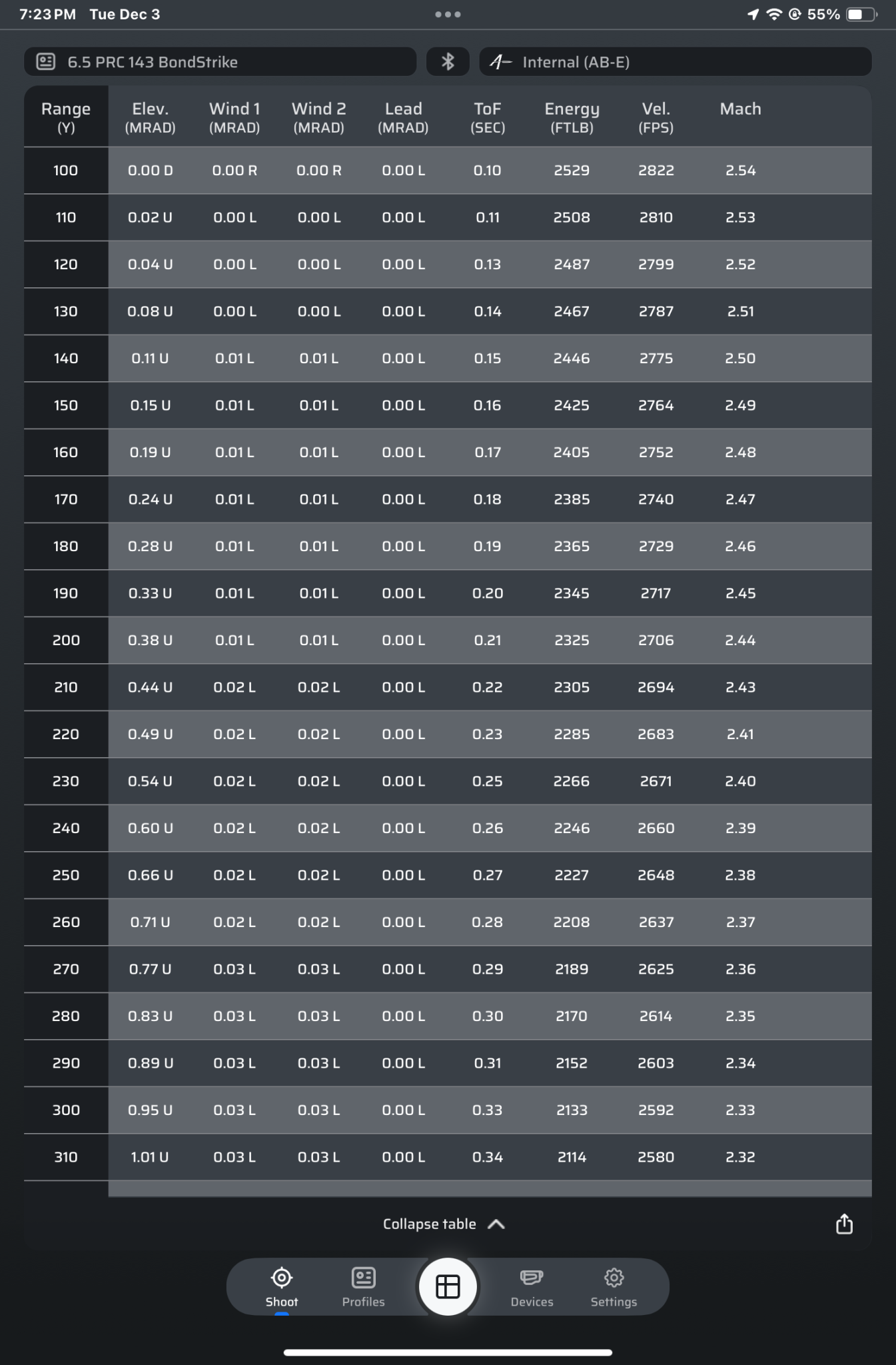Open the Internal (AB-E) solver selector
Viewport: 896px width, 1365px height.
click(x=675, y=62)
